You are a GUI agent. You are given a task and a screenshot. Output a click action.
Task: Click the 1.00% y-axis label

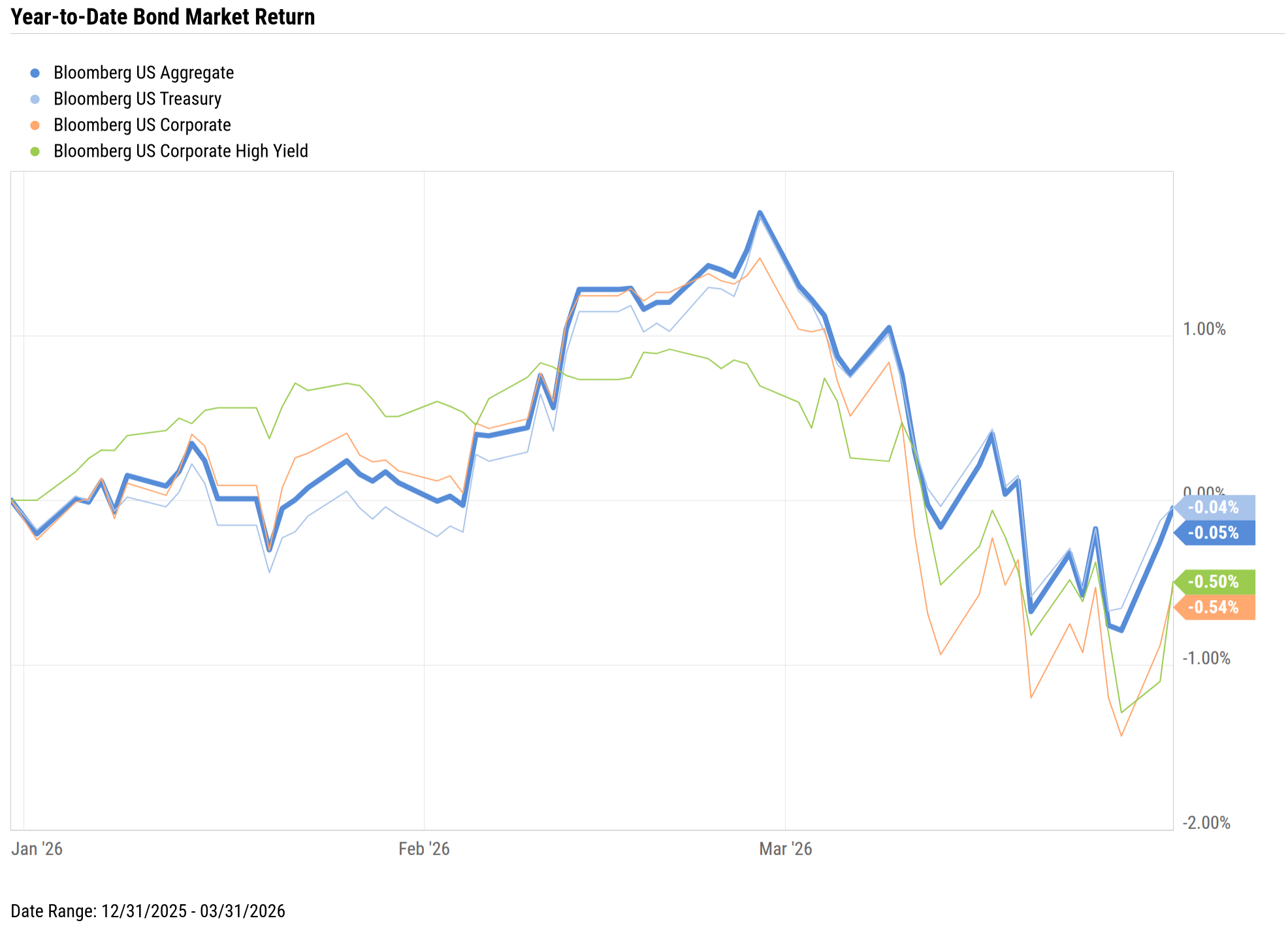1204,329
